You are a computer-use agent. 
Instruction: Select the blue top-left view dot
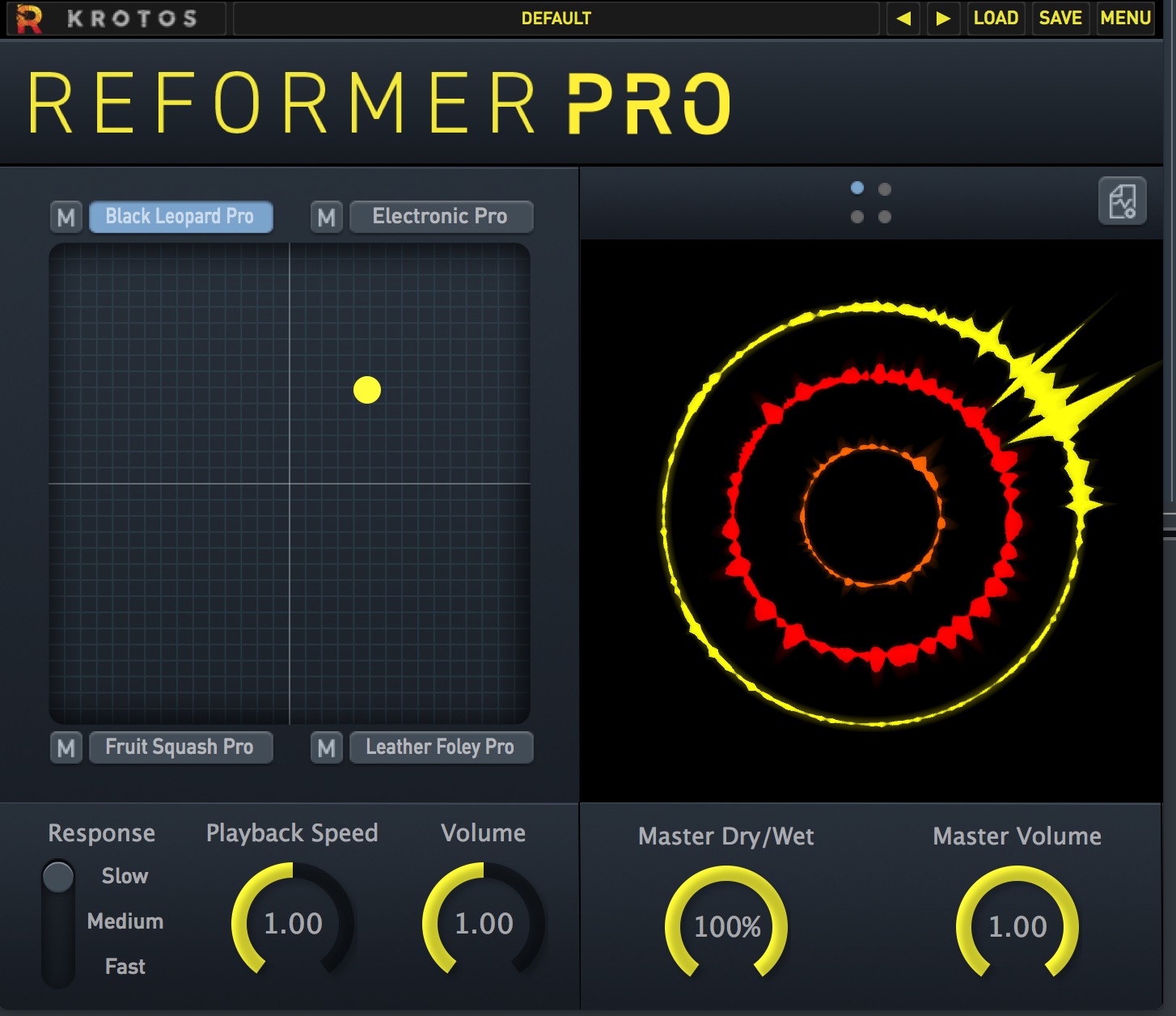tap(857, 188)
